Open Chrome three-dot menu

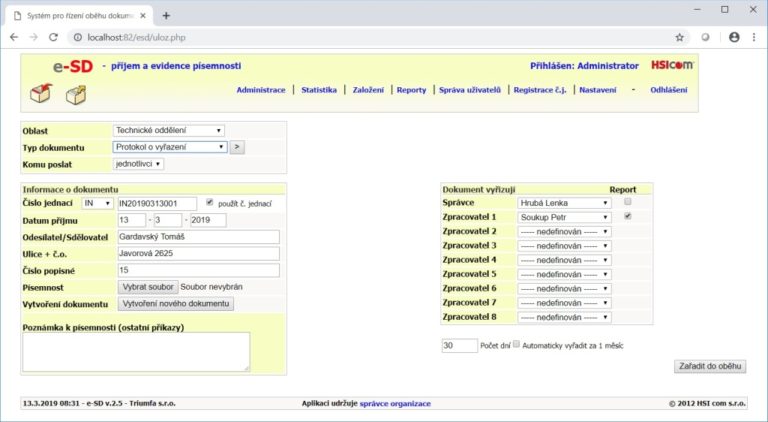pyautogui.click(x=754, y=37)
